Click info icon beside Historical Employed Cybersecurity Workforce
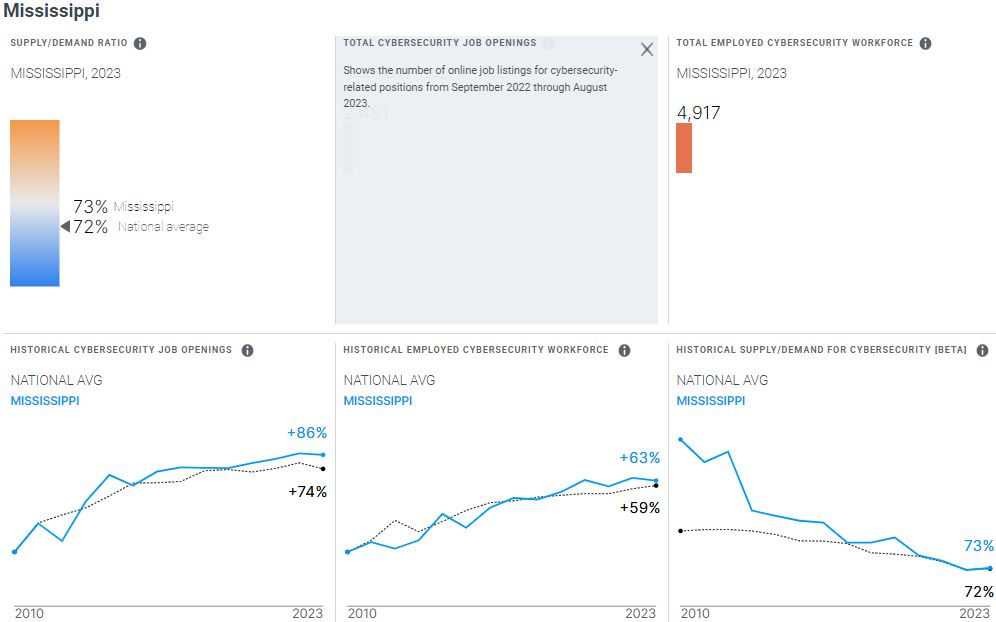Screen dimensions: 996x622 click(624, 350)
